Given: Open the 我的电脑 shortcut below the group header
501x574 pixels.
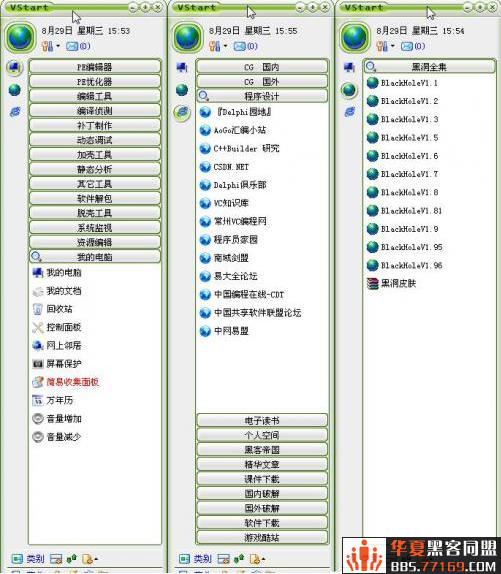Looking at the screenshot, I should pyautogui.click(x=57, y=273).
